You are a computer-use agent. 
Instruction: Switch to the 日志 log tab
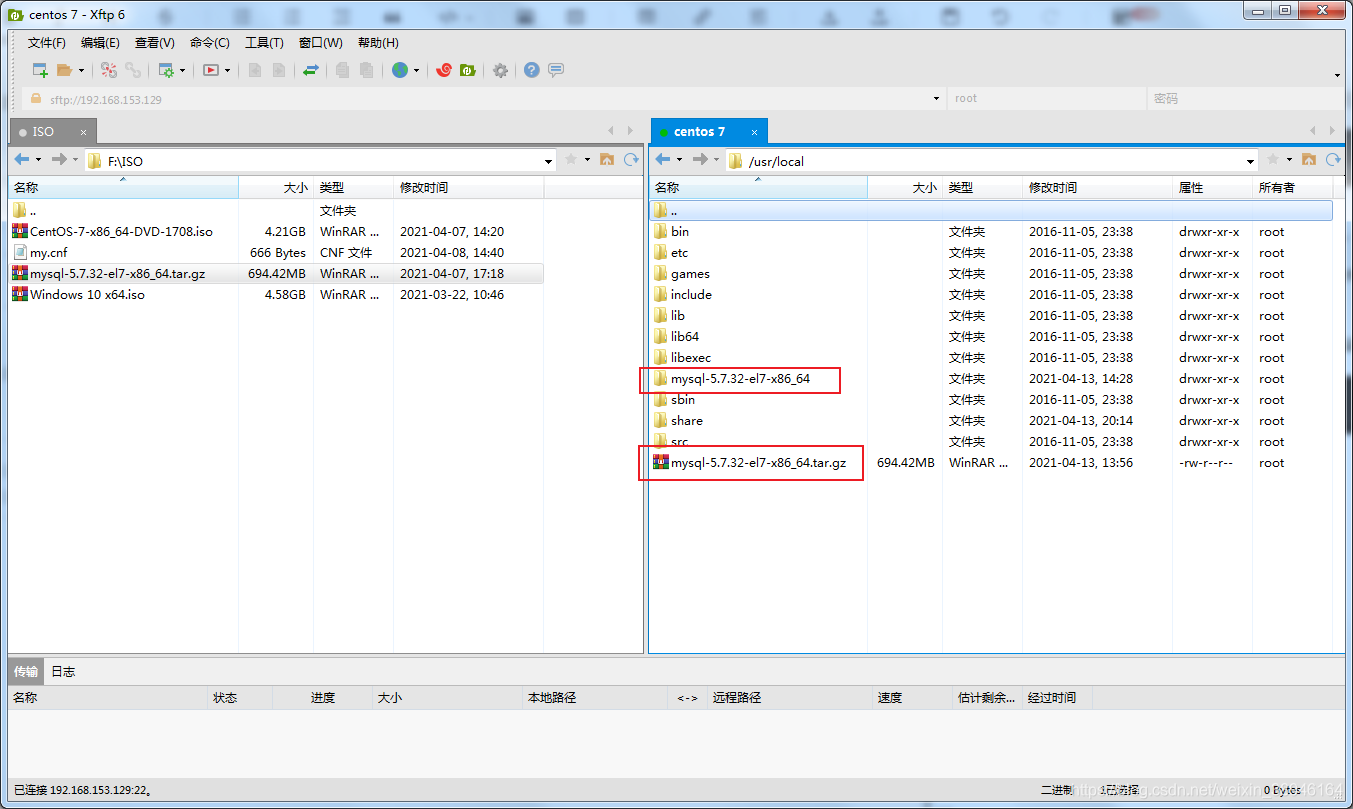pyautogui.click(x=63, y=671)
